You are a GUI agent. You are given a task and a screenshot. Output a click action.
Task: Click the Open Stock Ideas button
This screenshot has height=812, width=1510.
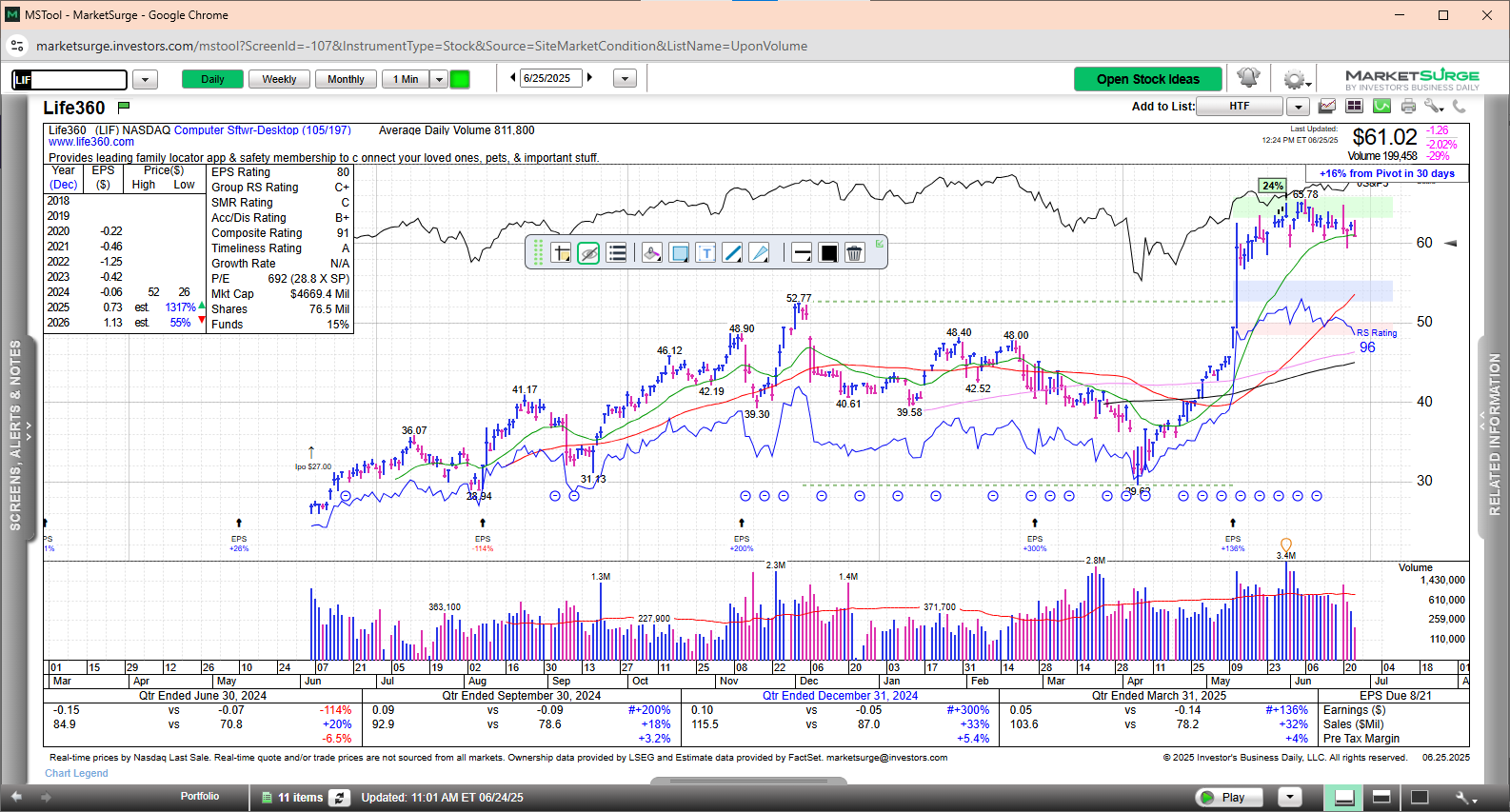[1148, 79]
